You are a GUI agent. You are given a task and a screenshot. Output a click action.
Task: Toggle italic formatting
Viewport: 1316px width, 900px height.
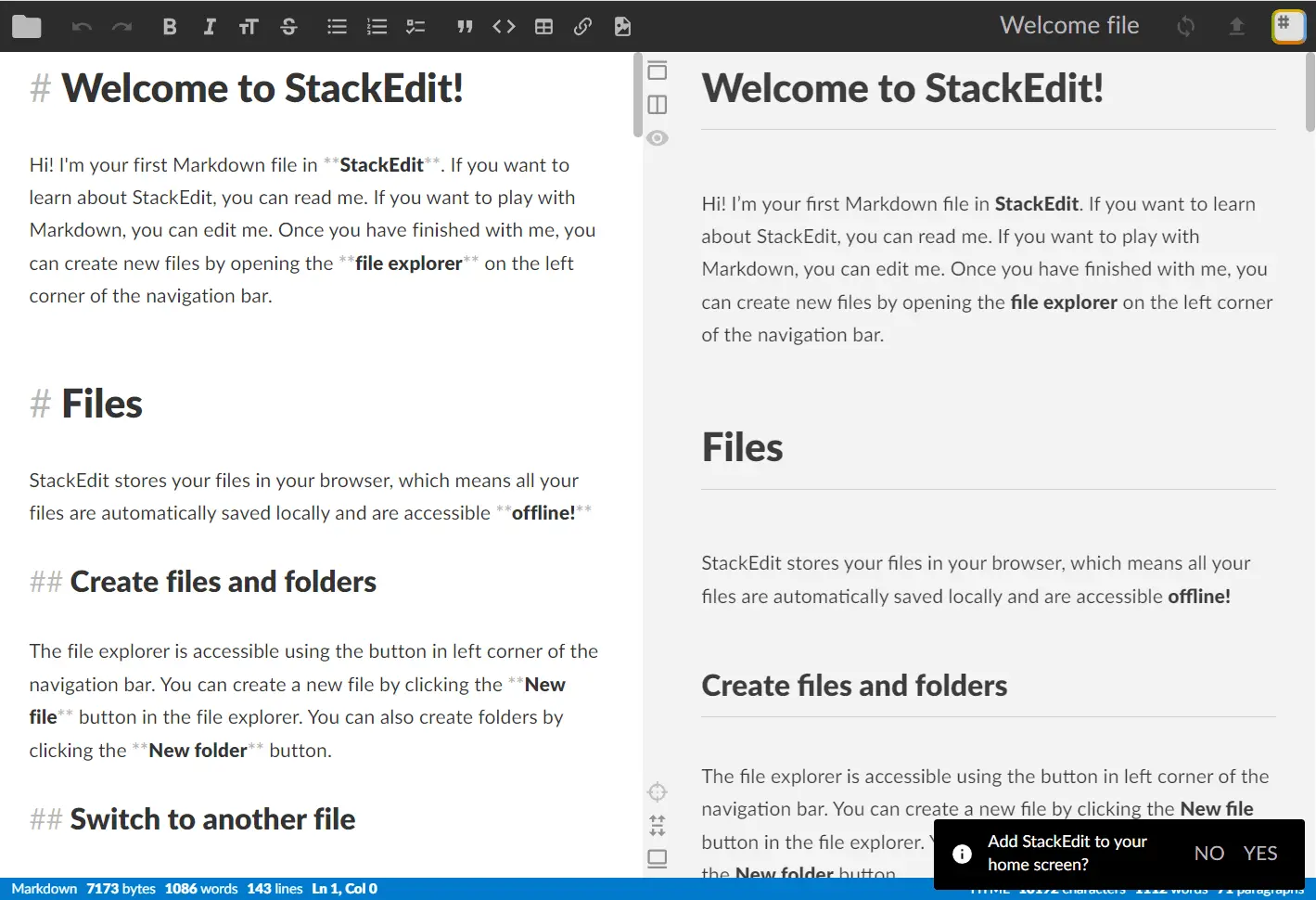pos(210,26)
